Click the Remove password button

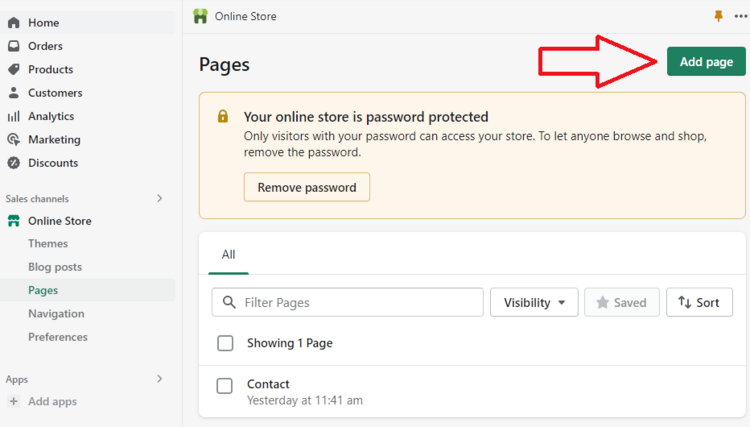(x=307, y=187)
